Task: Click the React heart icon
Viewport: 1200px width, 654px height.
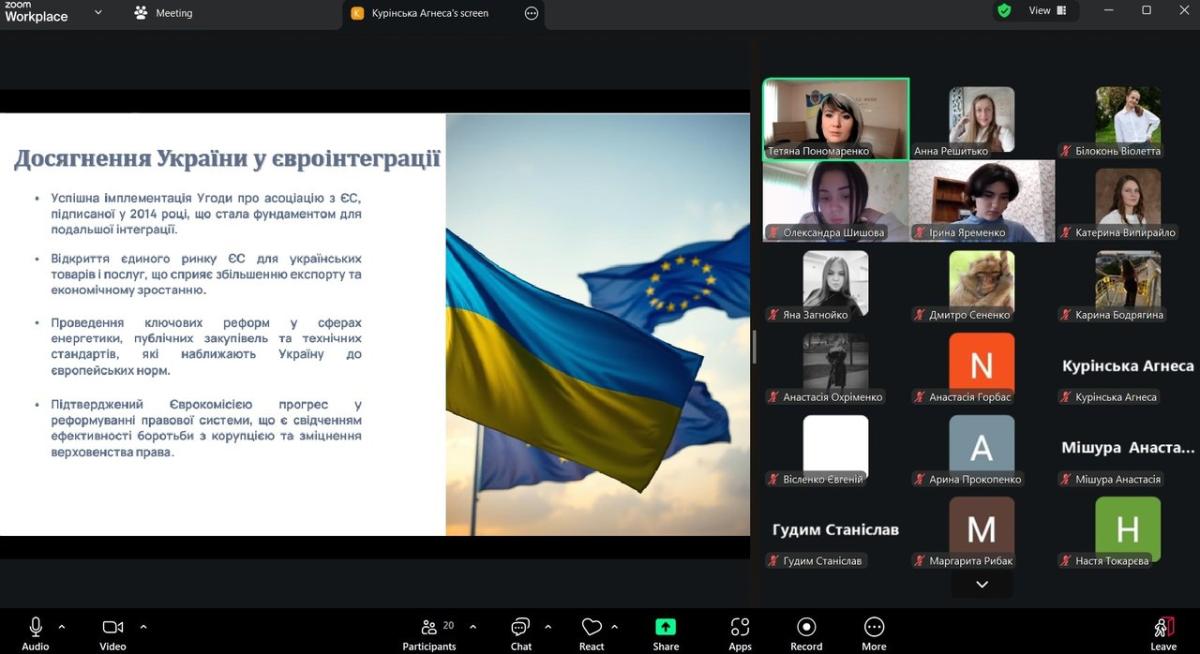Action: pos(591,628)
